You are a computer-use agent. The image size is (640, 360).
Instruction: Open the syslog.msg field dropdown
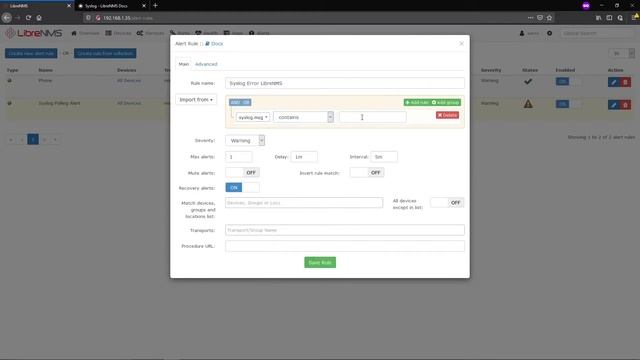253,117
